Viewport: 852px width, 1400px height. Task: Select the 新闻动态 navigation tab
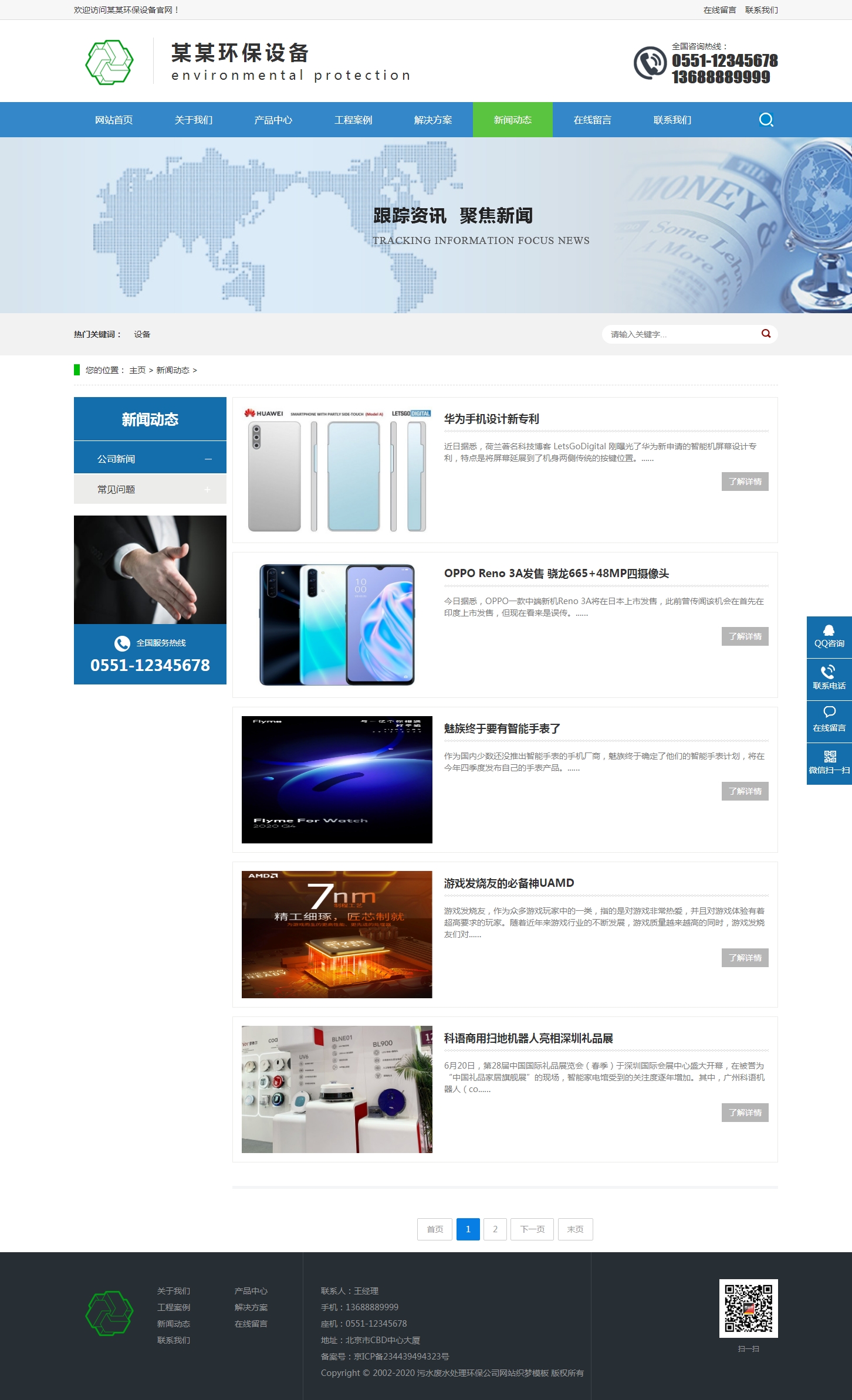[x=513, y=120]
